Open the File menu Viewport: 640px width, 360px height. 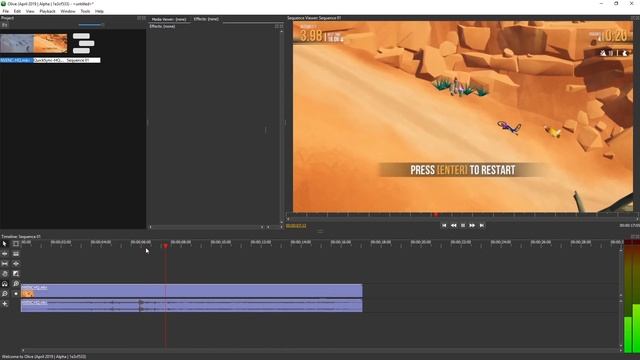click(x=6, y=11)
